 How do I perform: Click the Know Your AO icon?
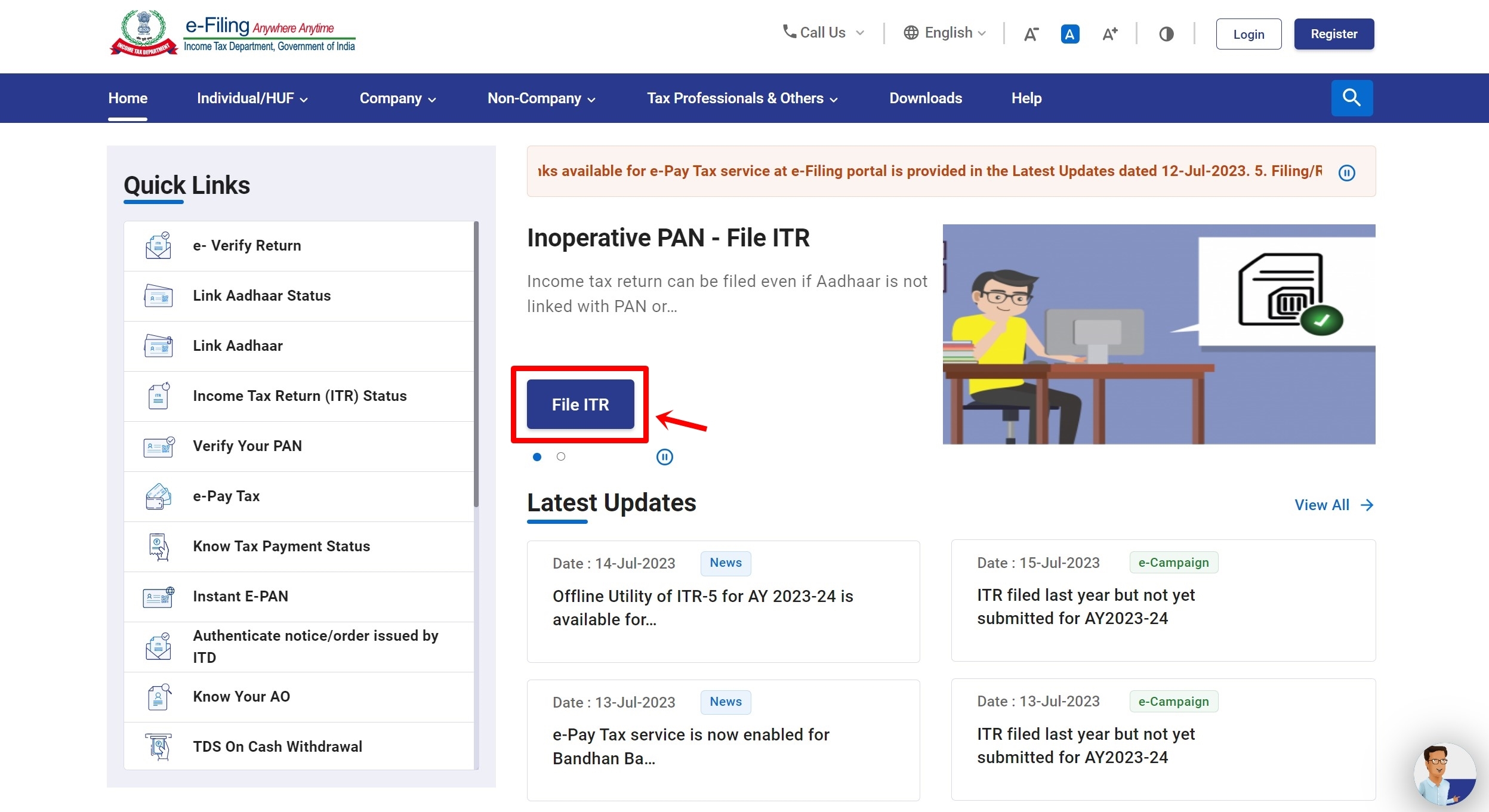pyautogui.click(x=158, y=697)
